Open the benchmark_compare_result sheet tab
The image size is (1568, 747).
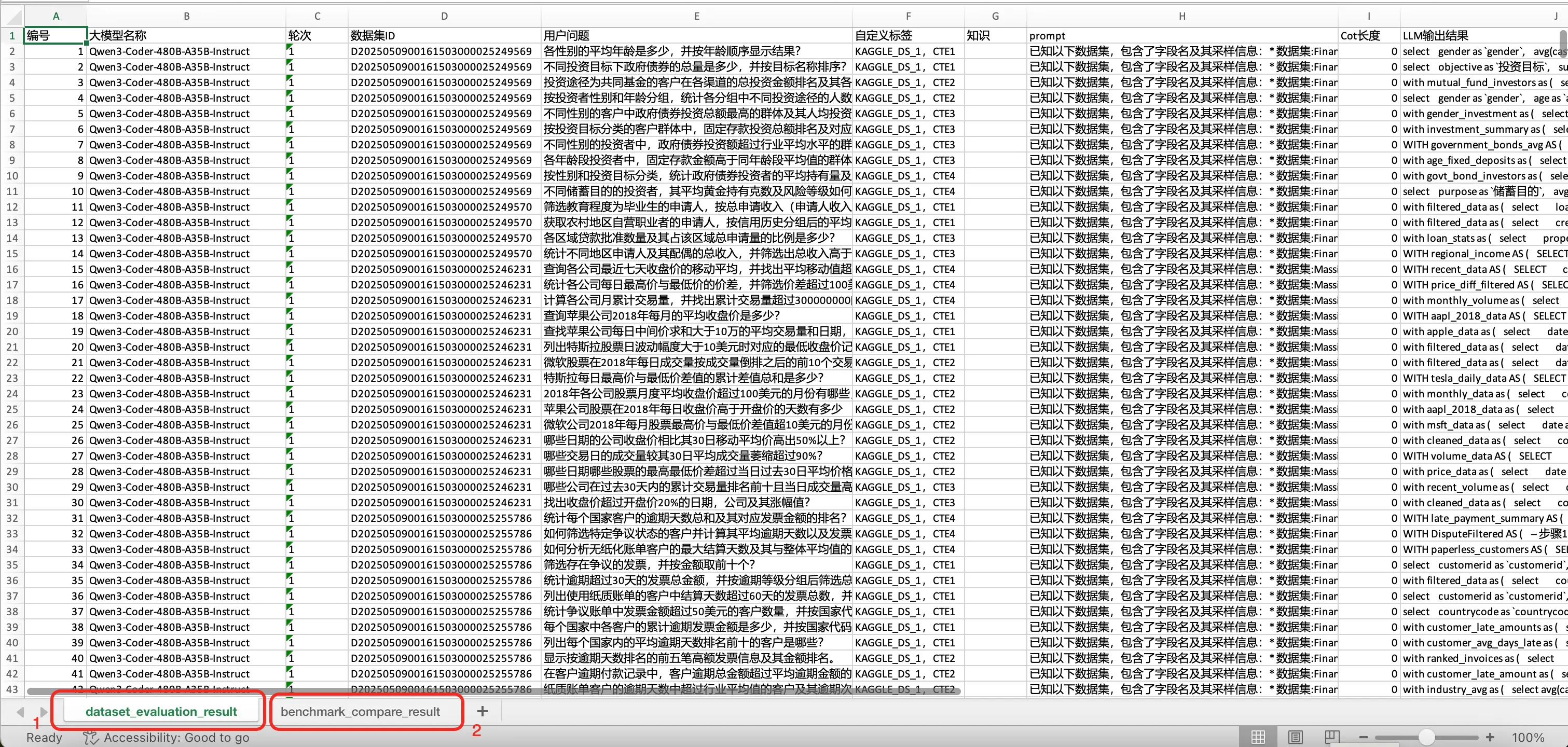[360, 711]
